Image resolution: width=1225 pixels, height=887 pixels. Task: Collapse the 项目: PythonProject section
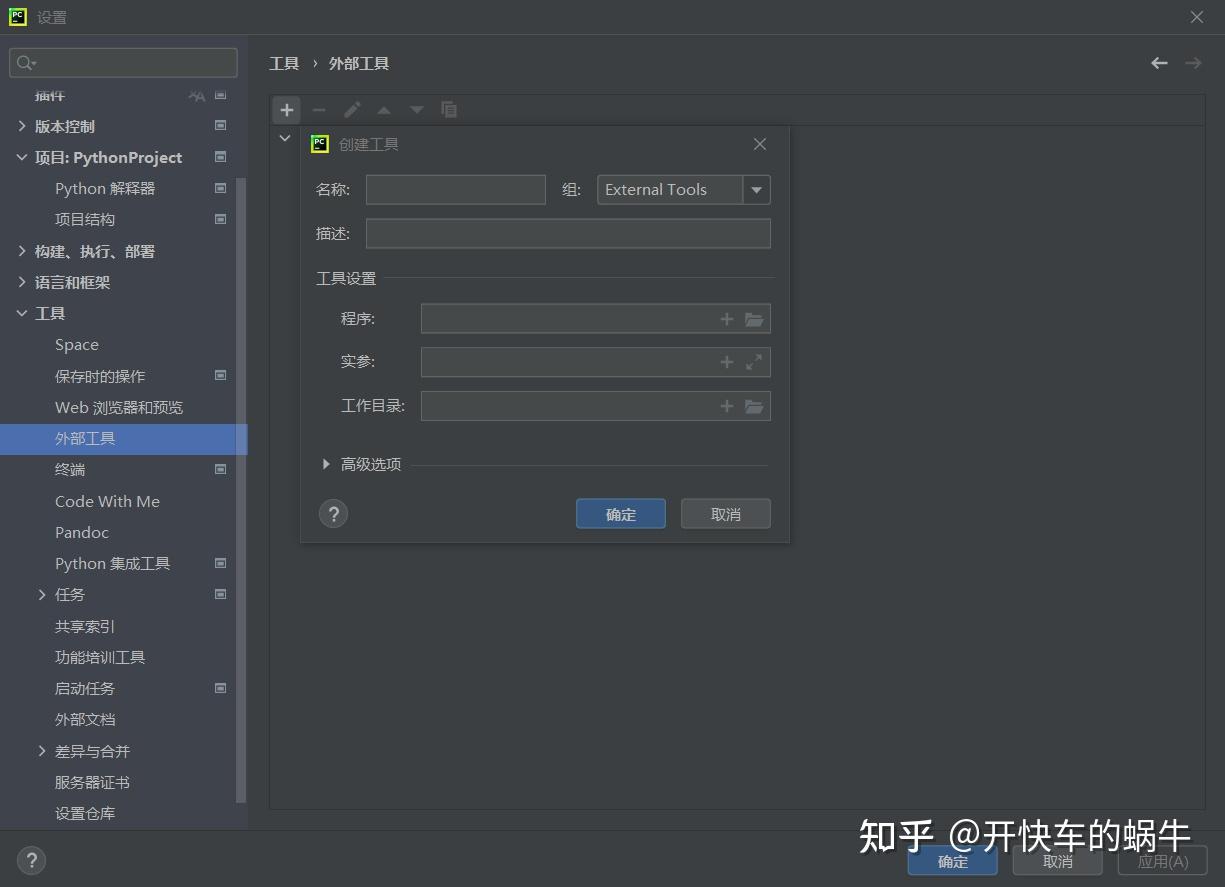22,157
